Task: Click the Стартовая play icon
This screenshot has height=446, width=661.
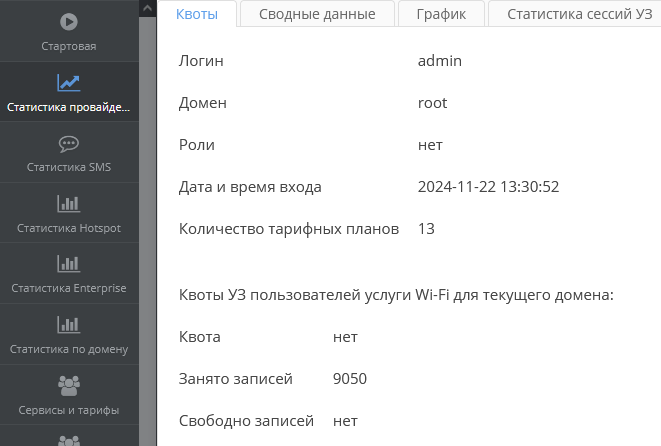Action: pos(68,21)
